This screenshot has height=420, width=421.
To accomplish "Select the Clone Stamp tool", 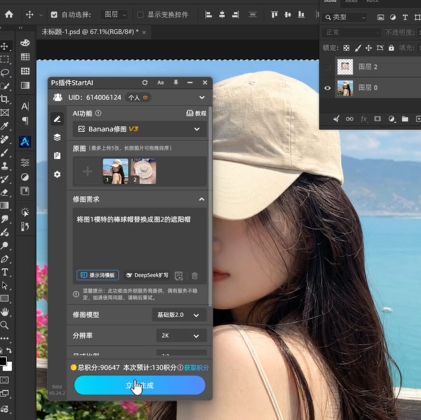I will [x=5, y=166].
